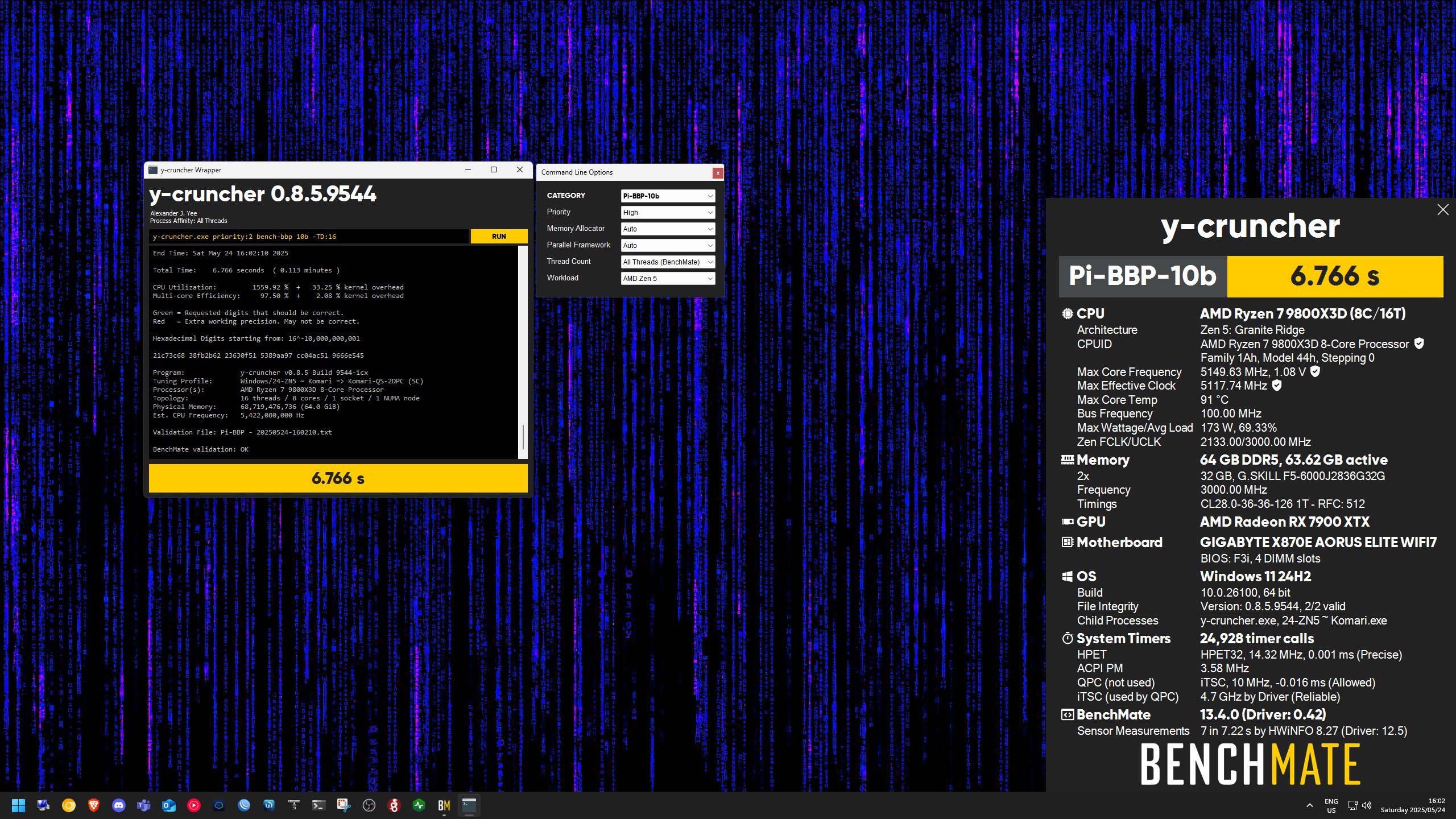Click the Pi-BBP-10b label in BenchMate panel
Viewport: 1456px width, 819px height.
[1143, 276]
